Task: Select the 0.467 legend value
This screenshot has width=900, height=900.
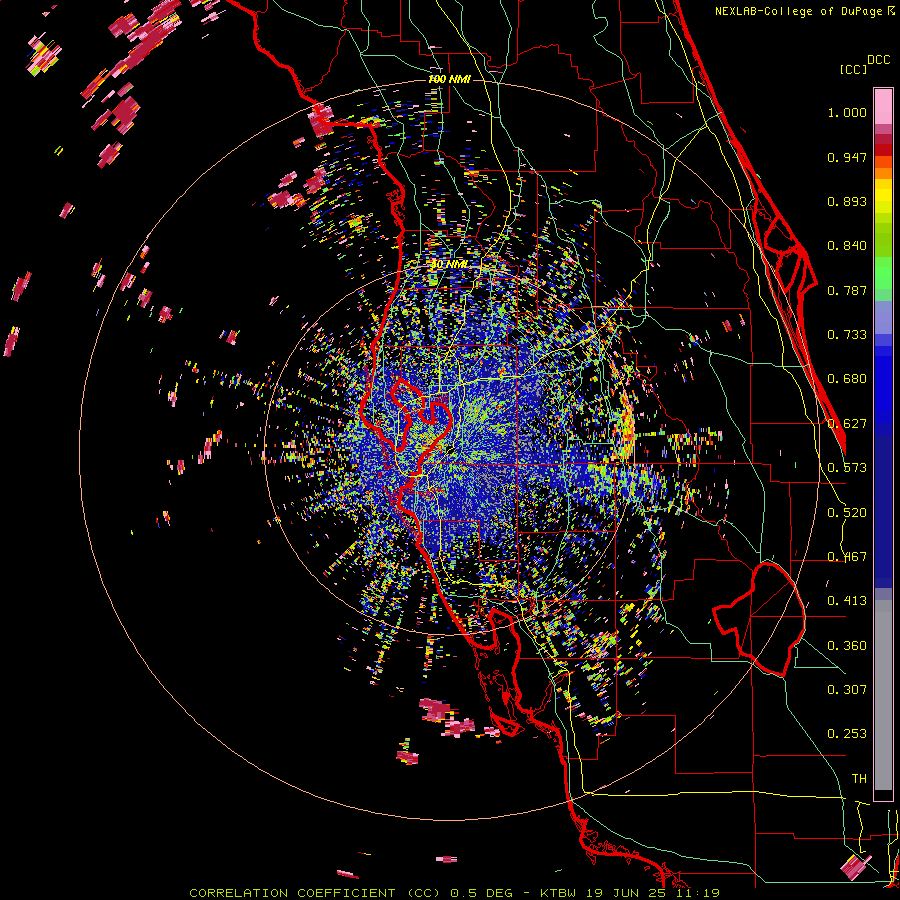Action: [x=847, y=557]
